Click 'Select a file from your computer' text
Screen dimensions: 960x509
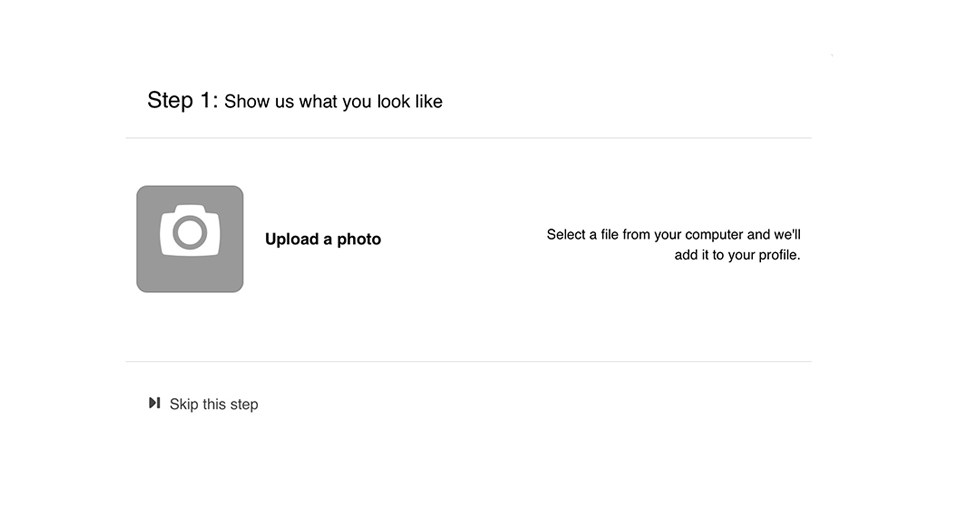(x=645, y=235)
